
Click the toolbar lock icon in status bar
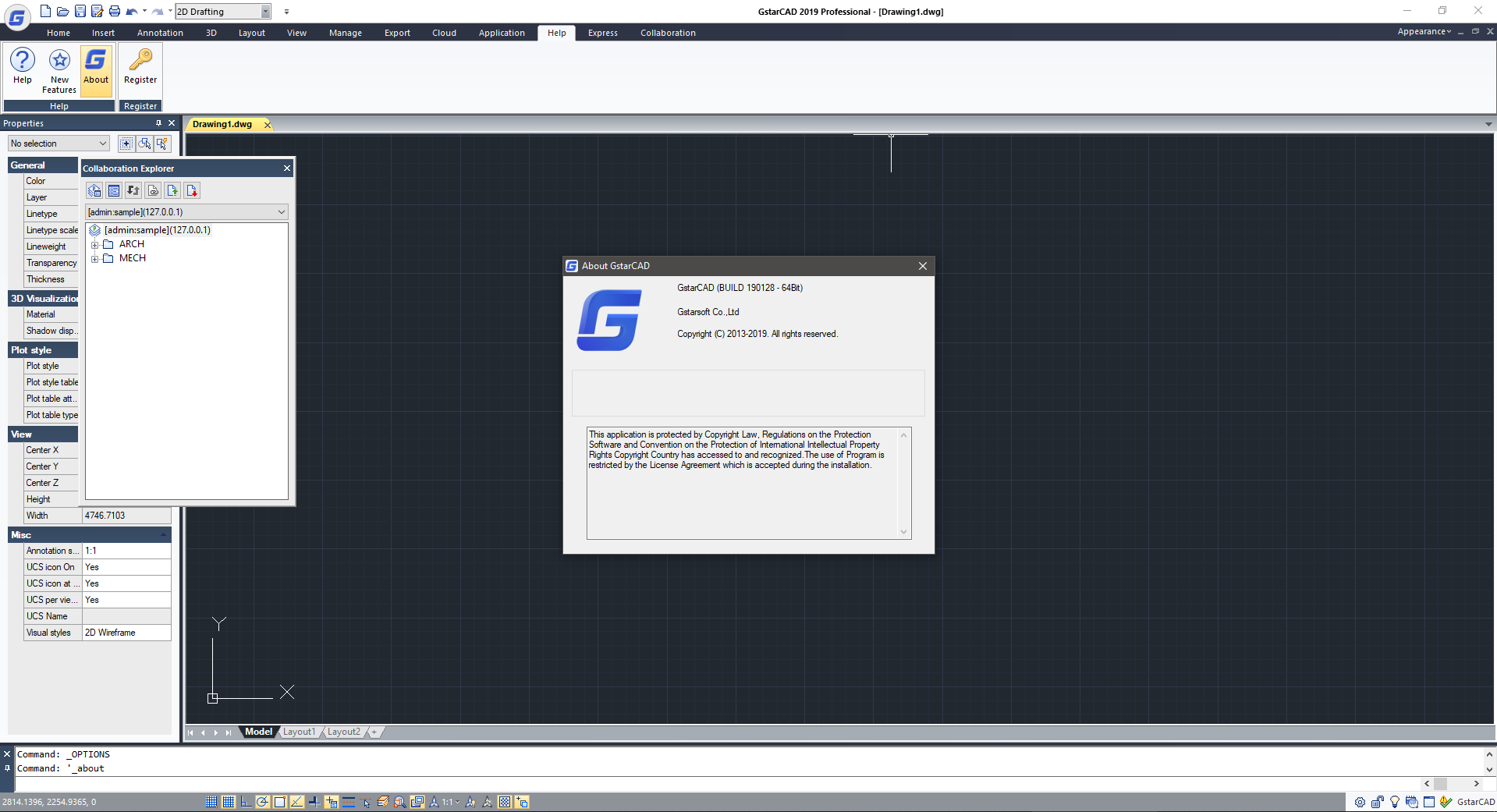(1377, 802)
